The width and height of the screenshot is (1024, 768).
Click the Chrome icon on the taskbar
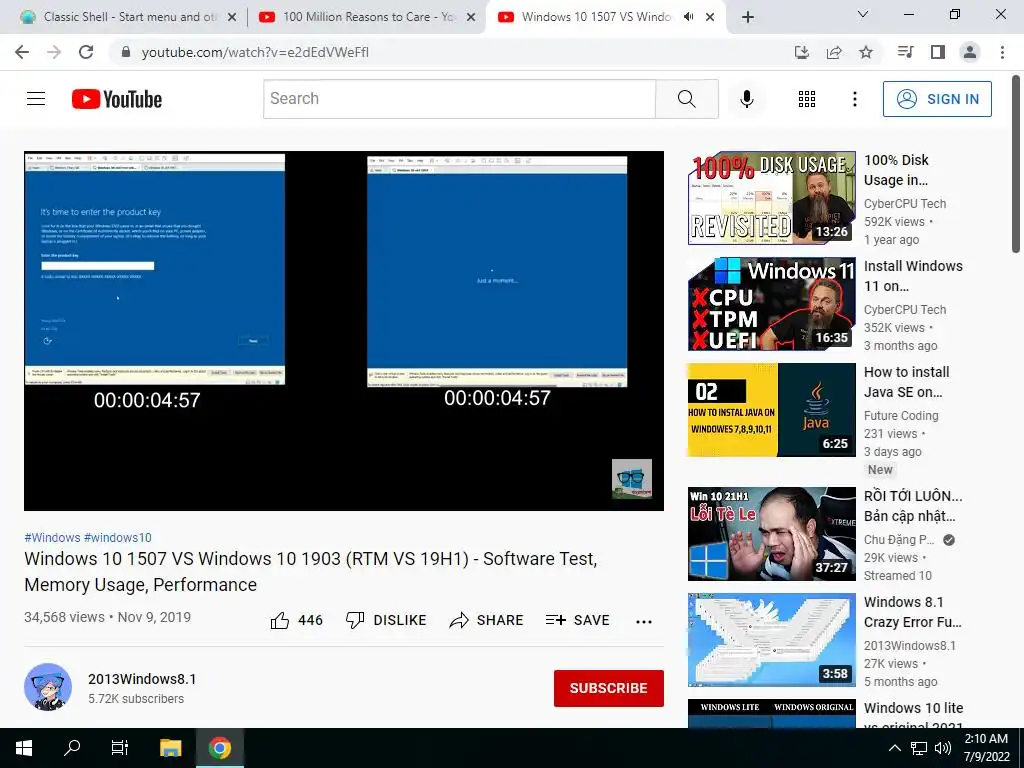pyautogui.click(x=219, y=748)
